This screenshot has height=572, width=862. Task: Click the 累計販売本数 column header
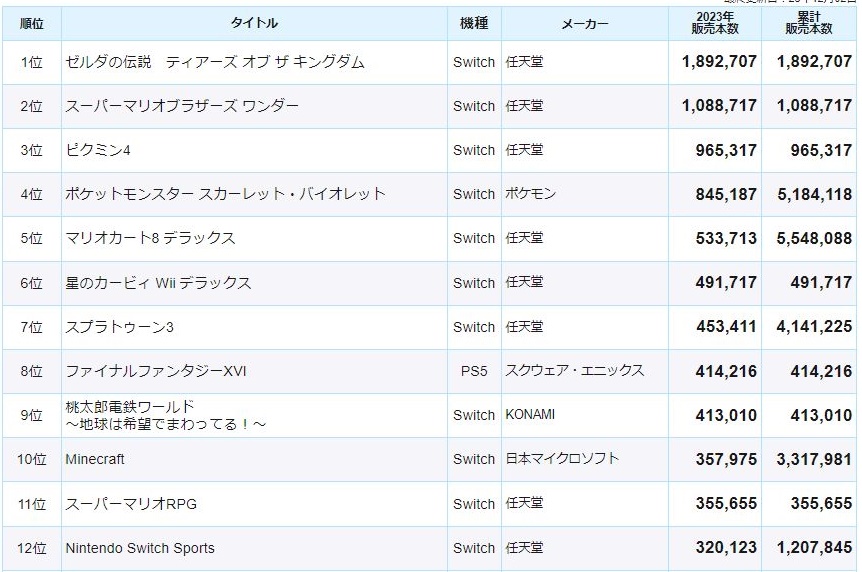point(809,24)
